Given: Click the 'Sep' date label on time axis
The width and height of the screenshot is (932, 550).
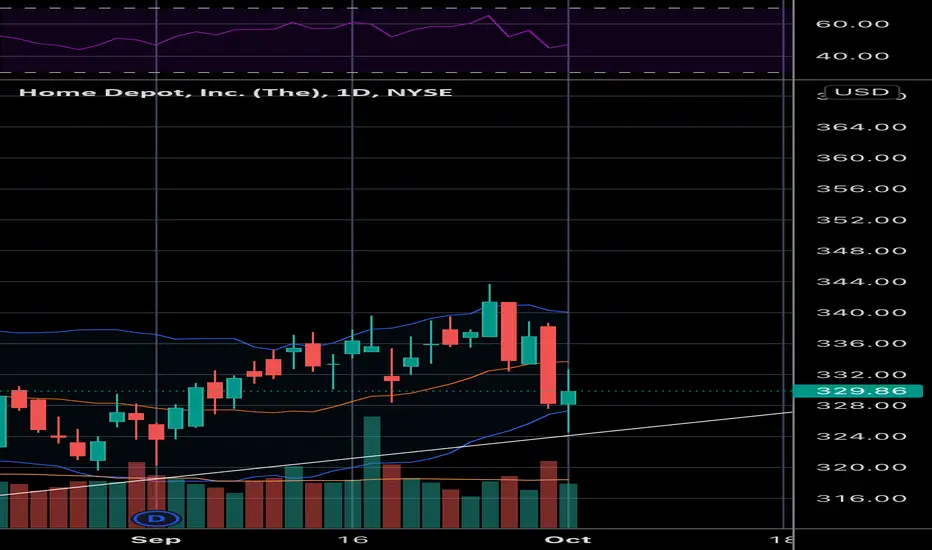Looking at the screenshot, I should (x=156, y=539).
